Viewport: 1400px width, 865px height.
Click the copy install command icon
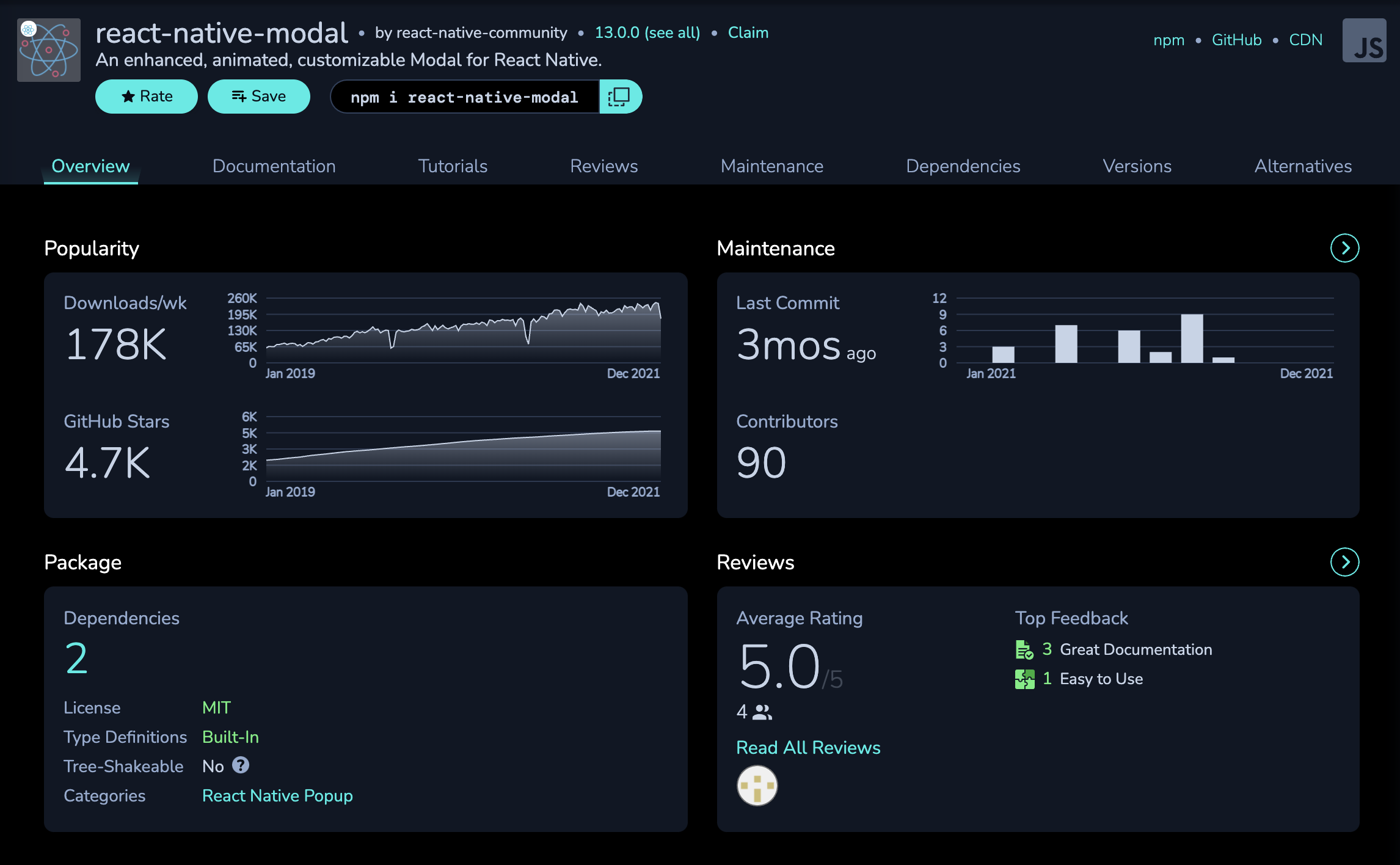[x=619, y=97]
